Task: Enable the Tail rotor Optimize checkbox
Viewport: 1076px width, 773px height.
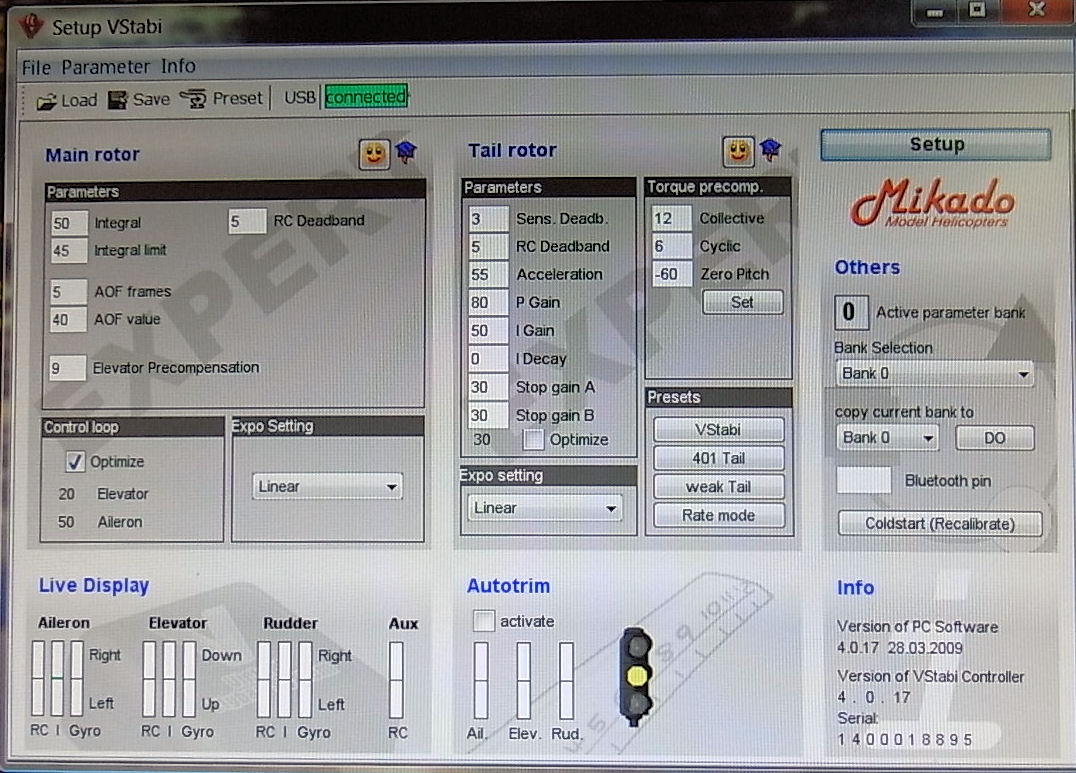Action: 533,439
